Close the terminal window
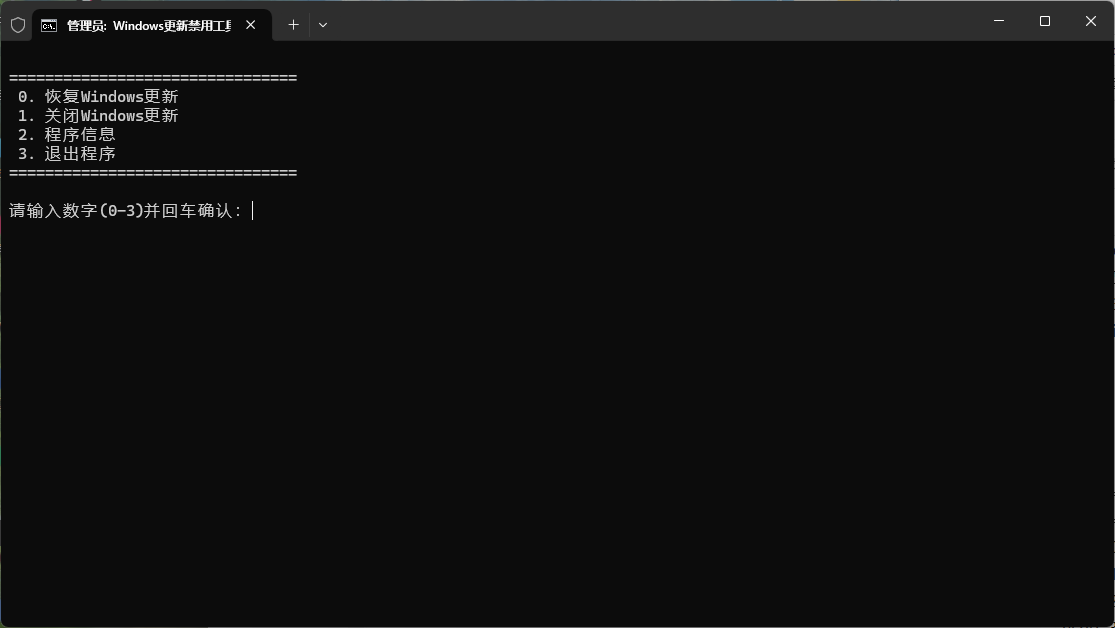The width and height of the screenshot is (1115, 628). (x=1091, y=21)
